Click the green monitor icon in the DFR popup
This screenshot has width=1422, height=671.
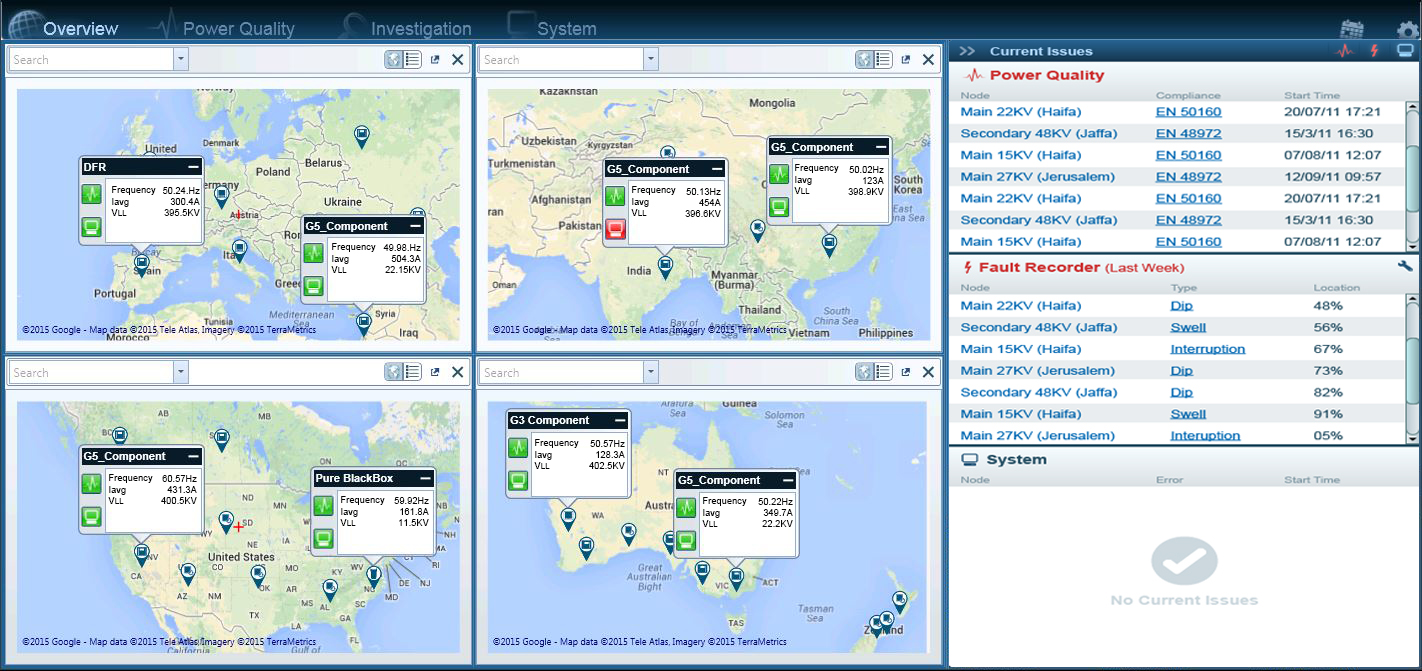click(x=92, y=227)
